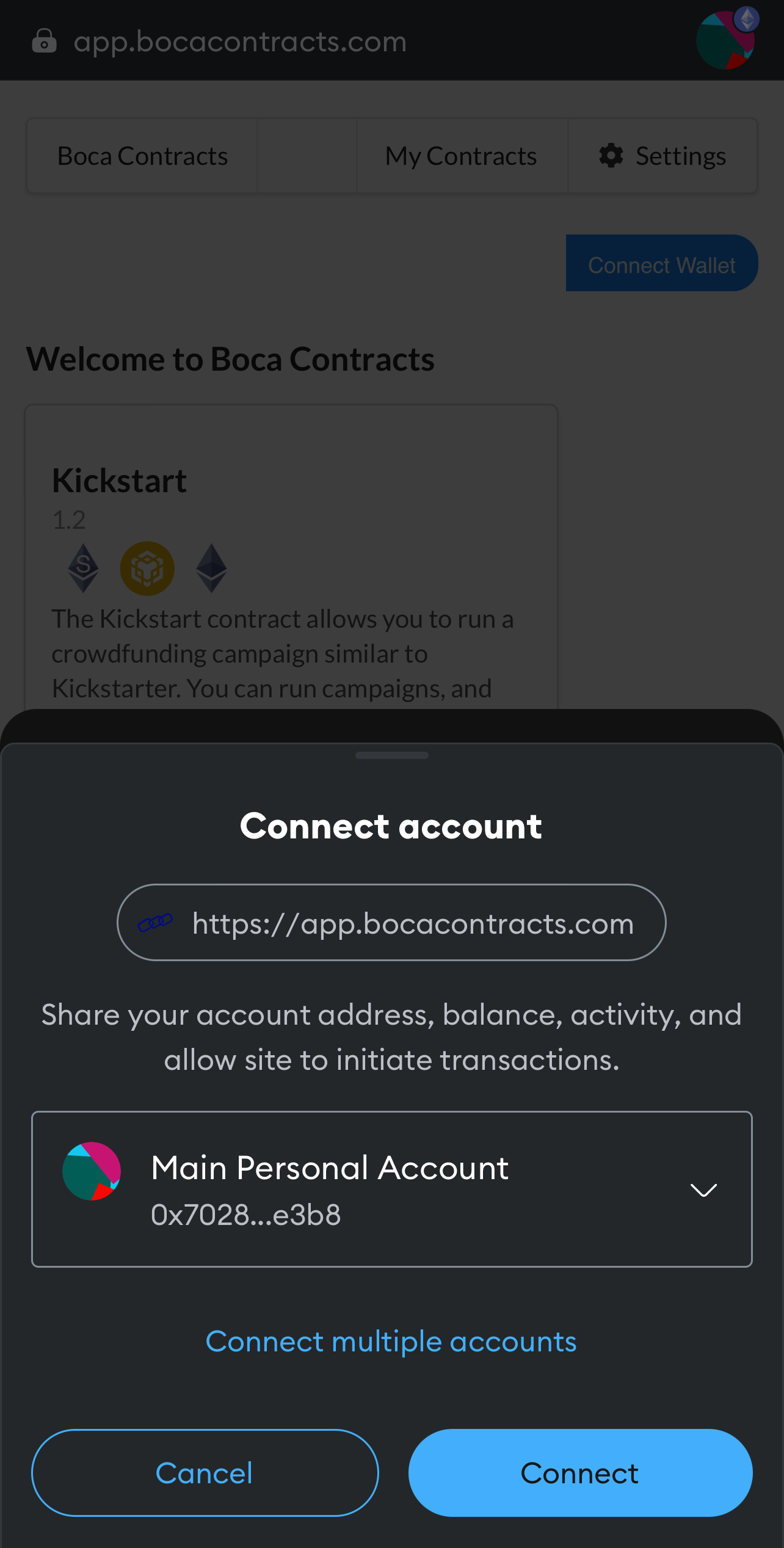Switch to My Contracts tab
Image resolution: width=784 pixels, height=1548 pixels.
462,156
